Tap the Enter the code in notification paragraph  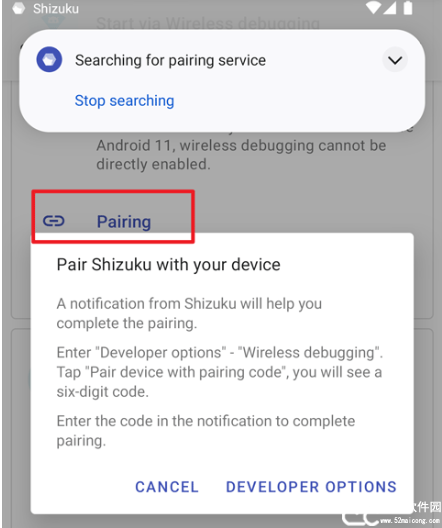click(206, 431)
